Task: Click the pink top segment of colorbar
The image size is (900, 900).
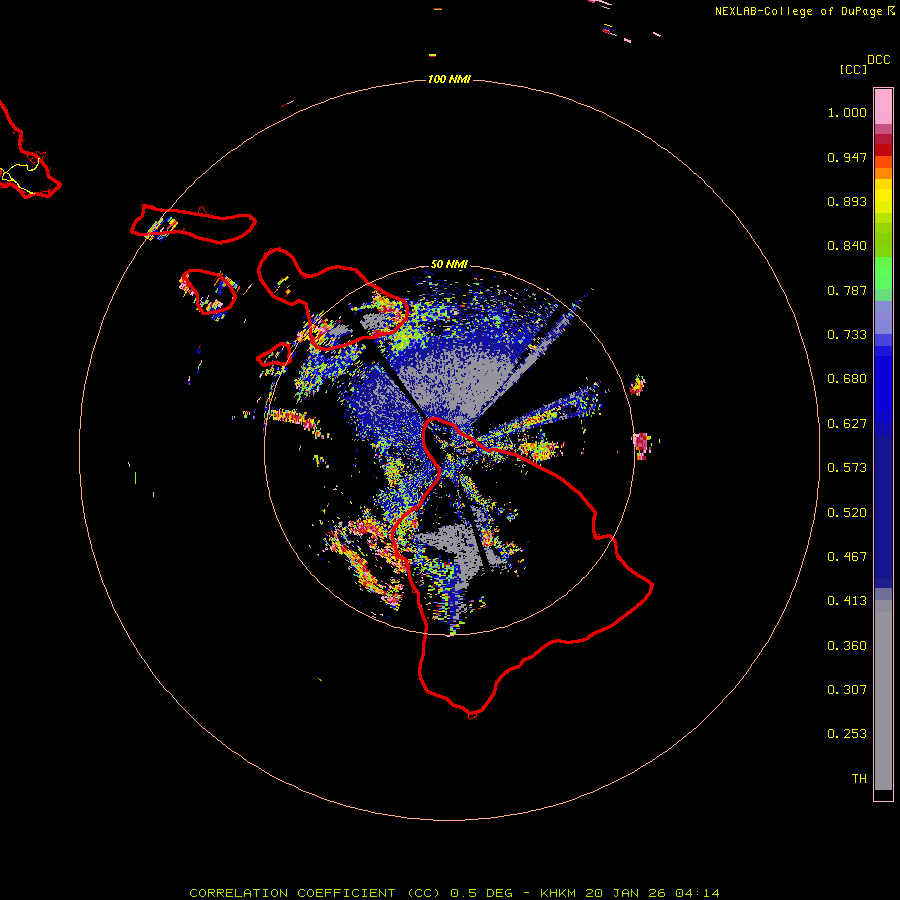Action: tap(883, 106)
